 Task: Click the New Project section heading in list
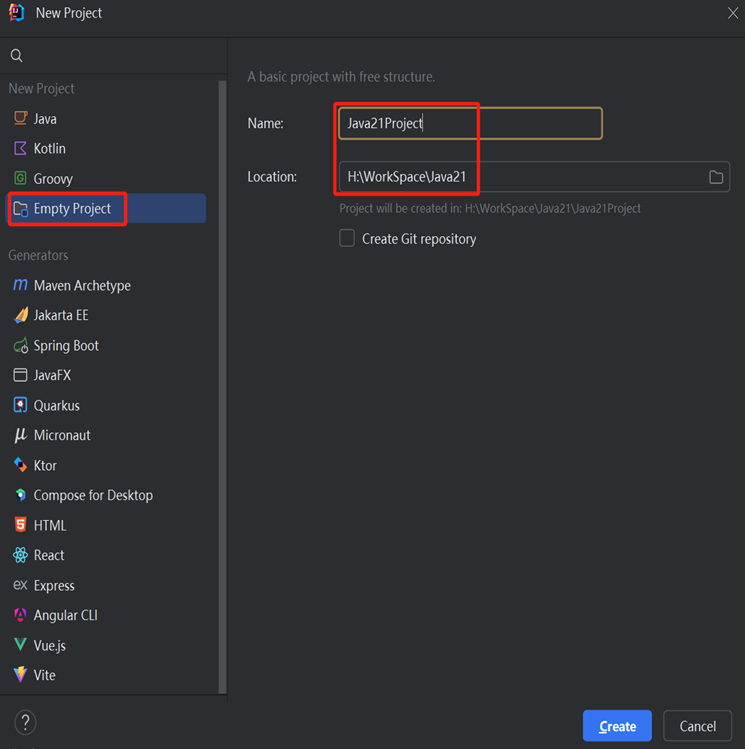coord(41,88)
